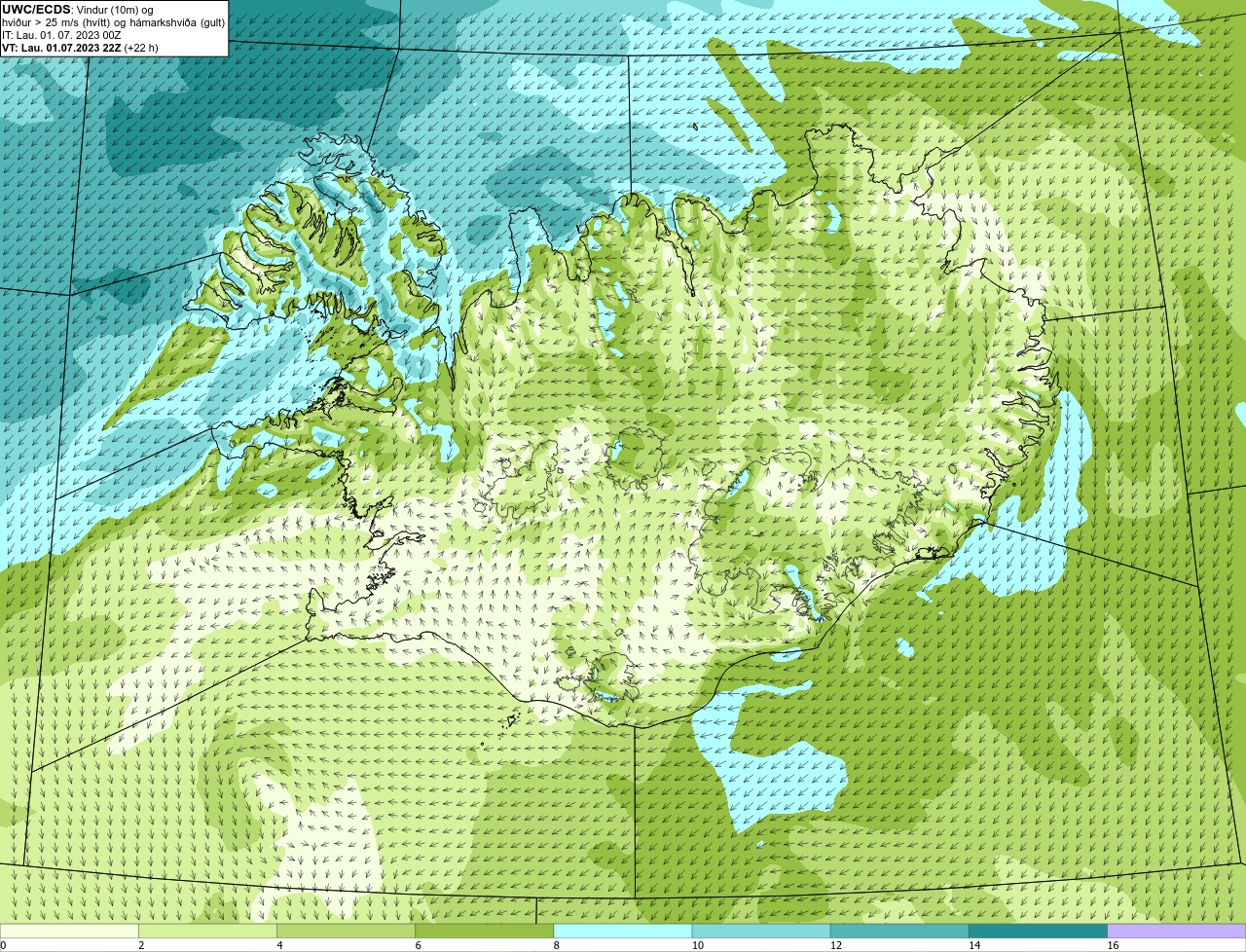1246x952 pixels.
Task: Click the "4" label on the color scale
Action: tap(279, 945)
